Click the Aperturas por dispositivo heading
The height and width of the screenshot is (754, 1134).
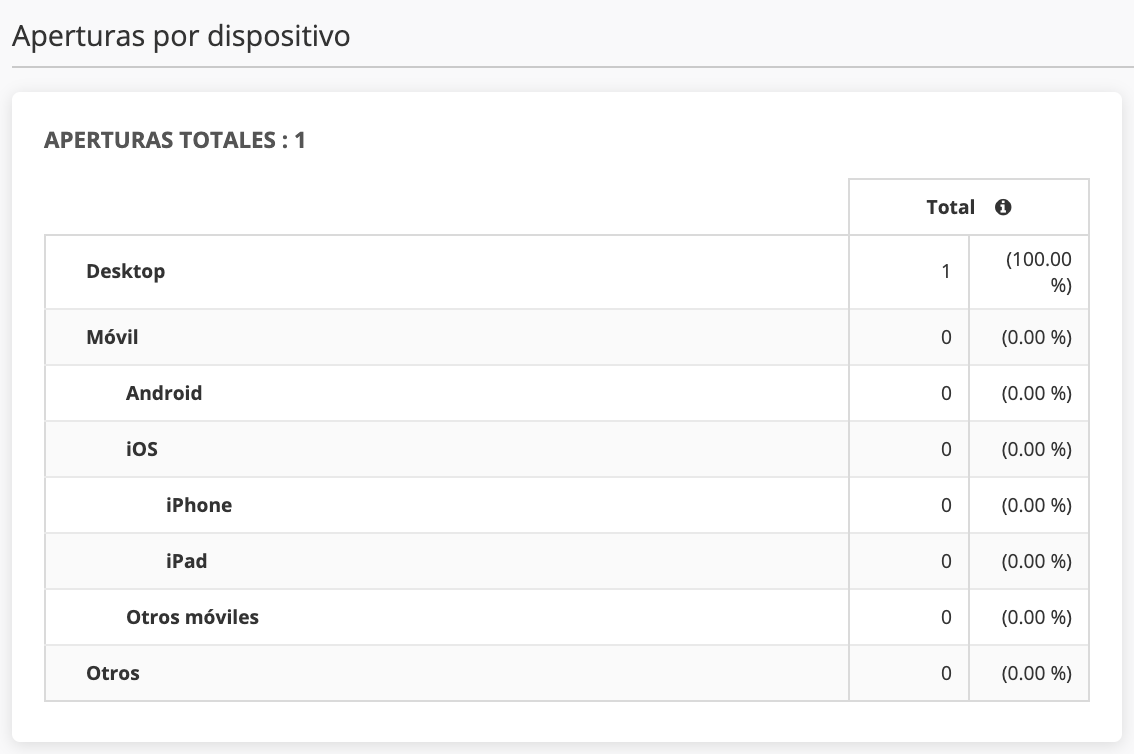[x=181, y=36]
